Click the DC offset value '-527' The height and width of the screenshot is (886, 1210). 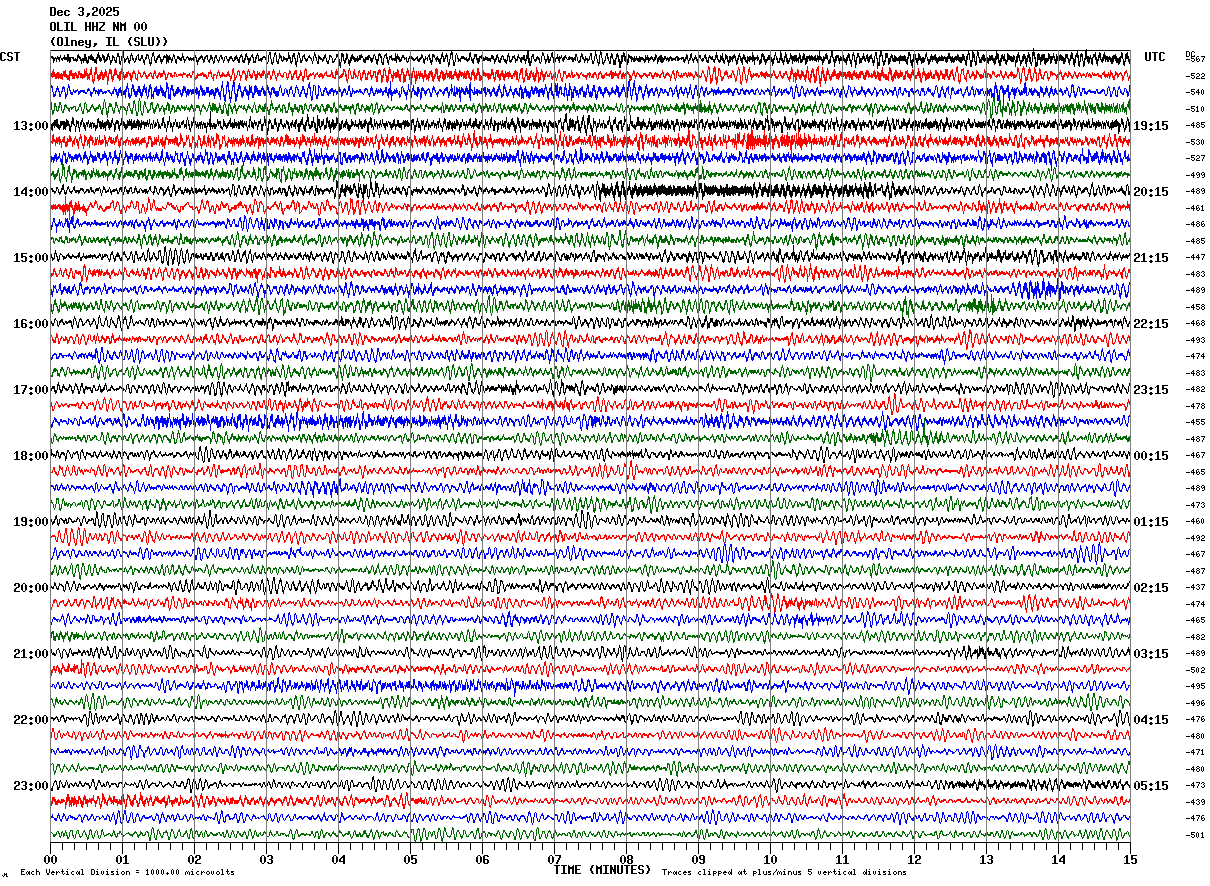pos(1195,158)
